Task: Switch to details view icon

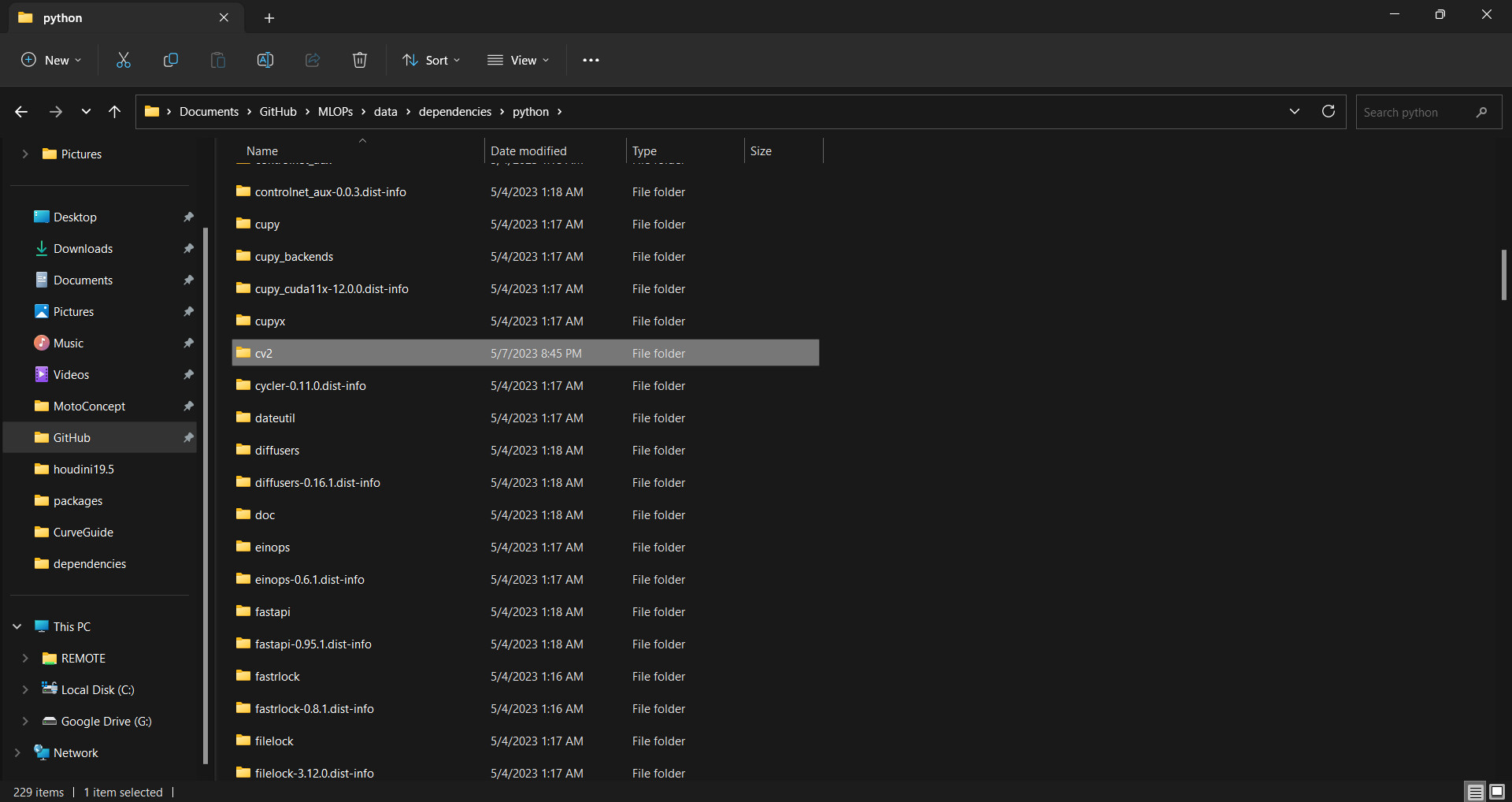Action: click(1476, 792)
